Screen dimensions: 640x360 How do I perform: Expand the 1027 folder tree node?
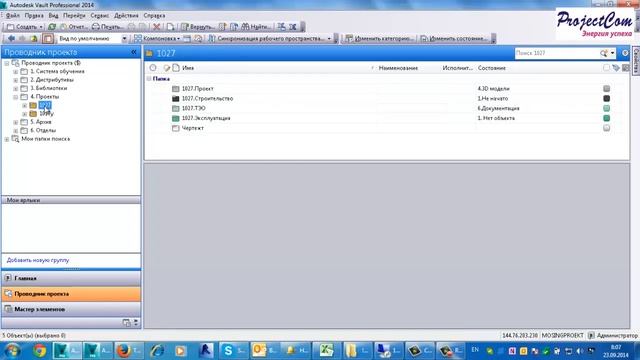pyautogui.click(x=24, y=106)
